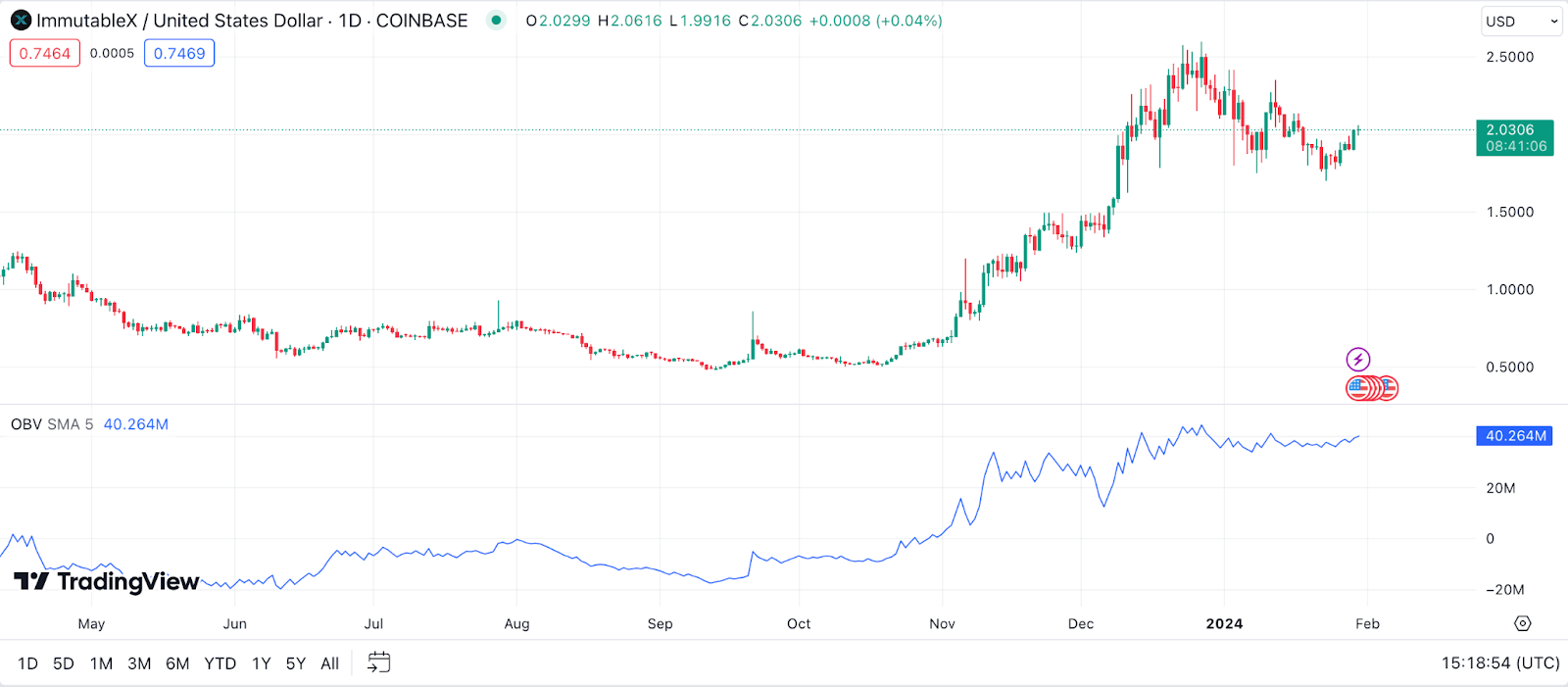1568x687 pixels.
Task: Click the Jun label on time axis
Action: point(235,623)
